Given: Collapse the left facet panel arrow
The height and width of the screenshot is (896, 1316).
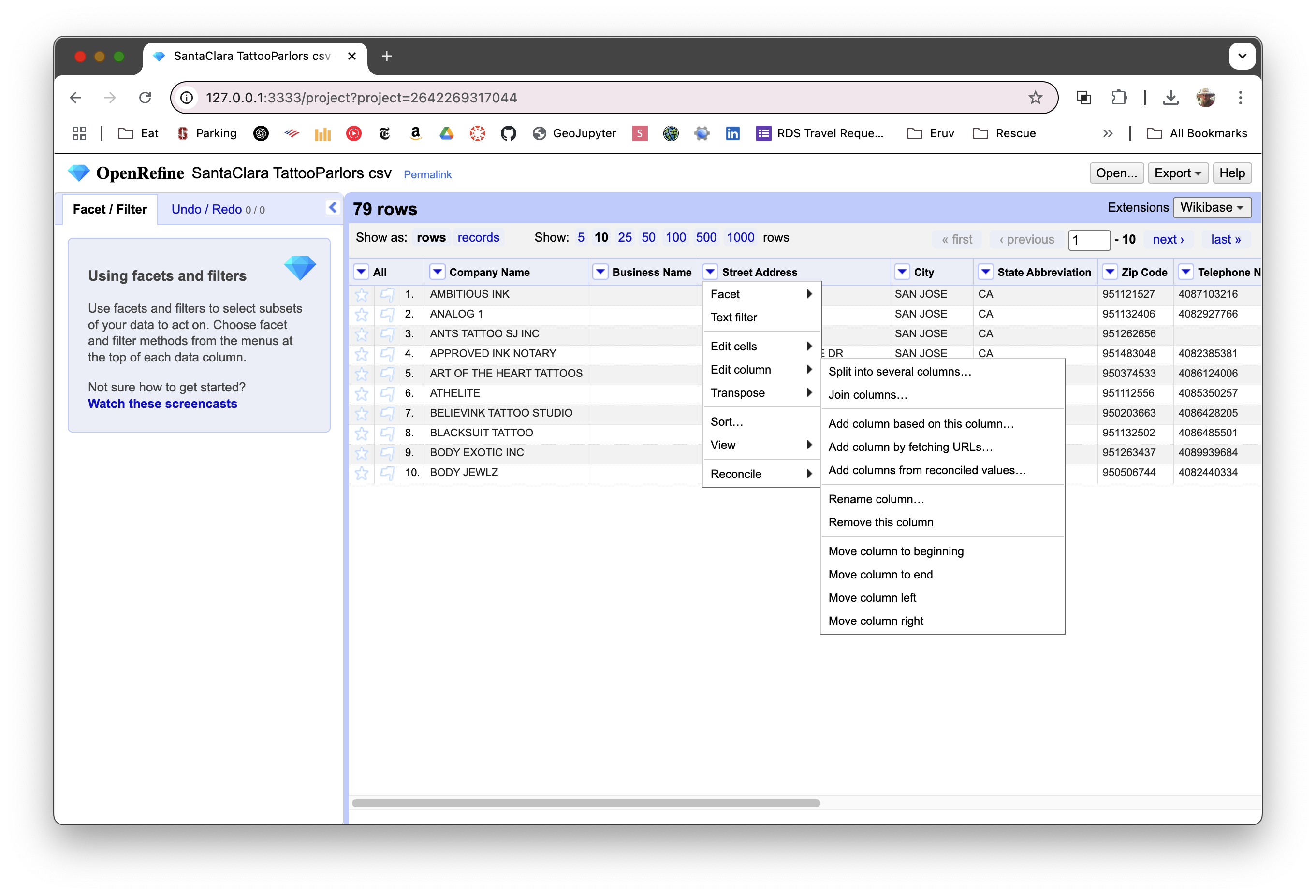Looking at the screenshot, I should click(x=333, y=208).
